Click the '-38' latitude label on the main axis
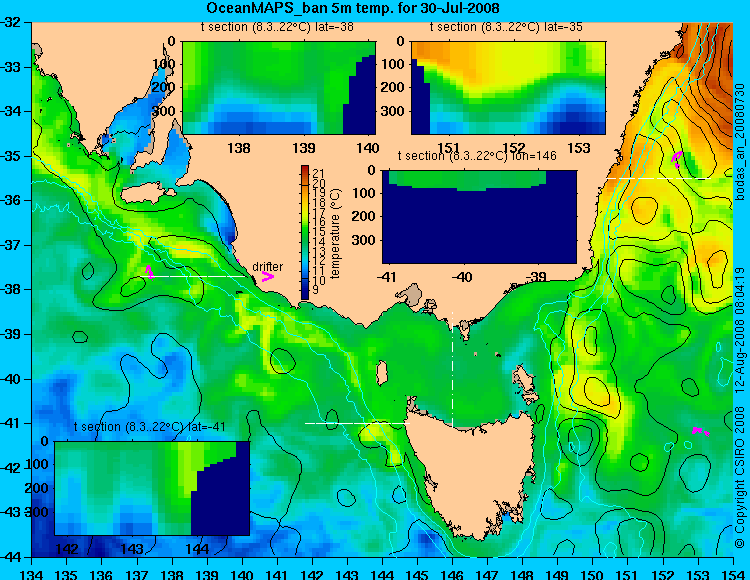 pyautogui.click(x=11, y=290)
